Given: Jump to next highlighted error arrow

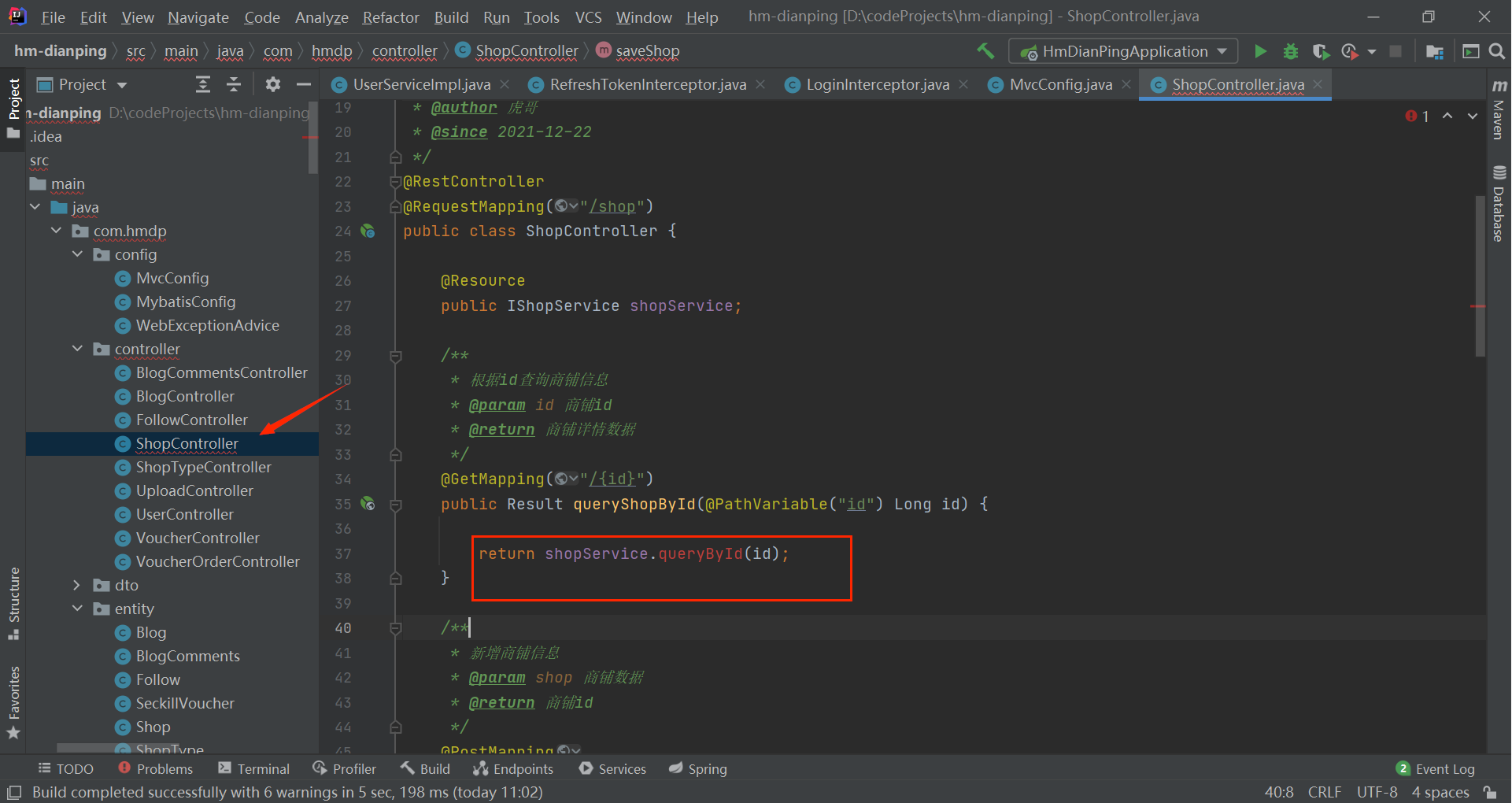Looking at the screenshot, I should (1473, 116).
